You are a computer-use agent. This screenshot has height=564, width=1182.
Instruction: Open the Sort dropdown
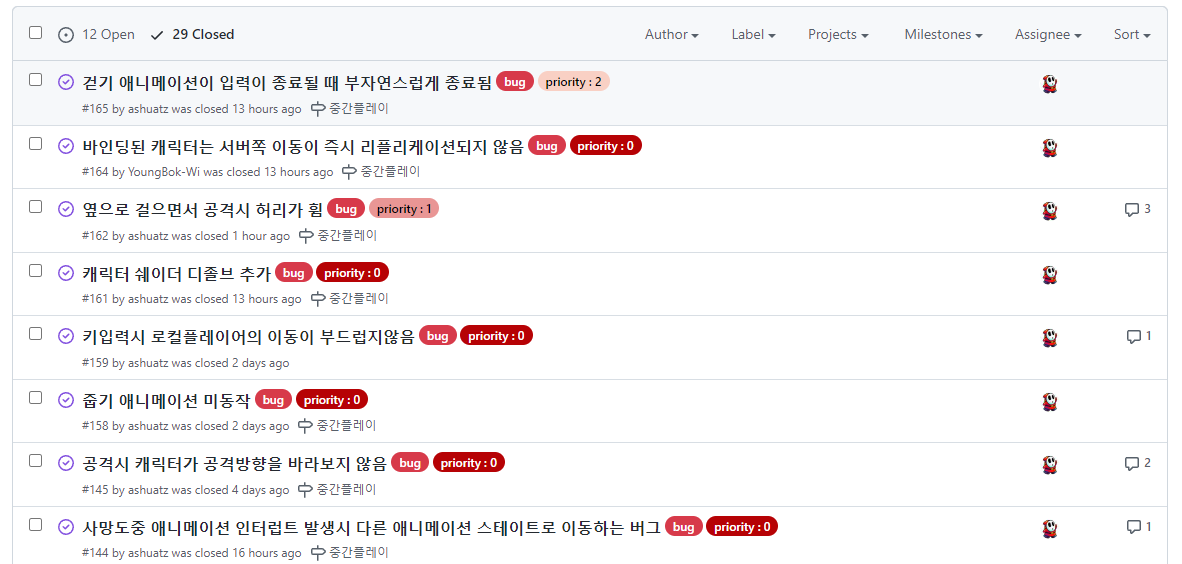point(1132,35)
